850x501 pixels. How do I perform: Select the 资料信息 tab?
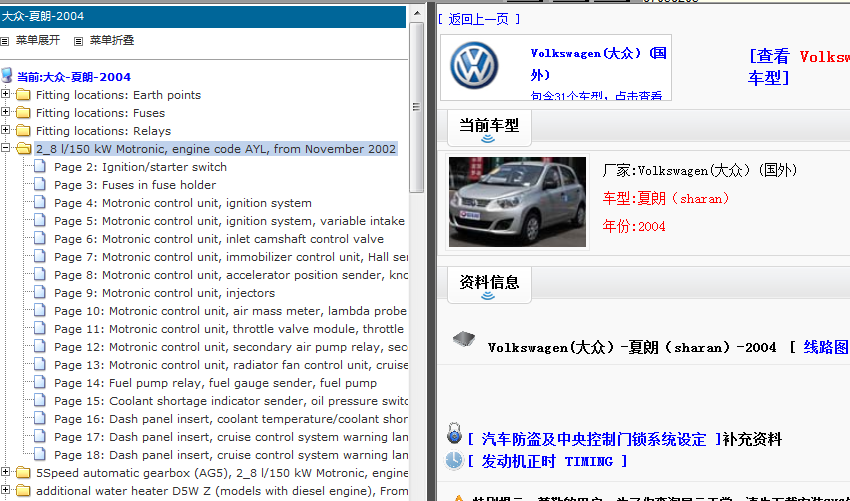489,285
